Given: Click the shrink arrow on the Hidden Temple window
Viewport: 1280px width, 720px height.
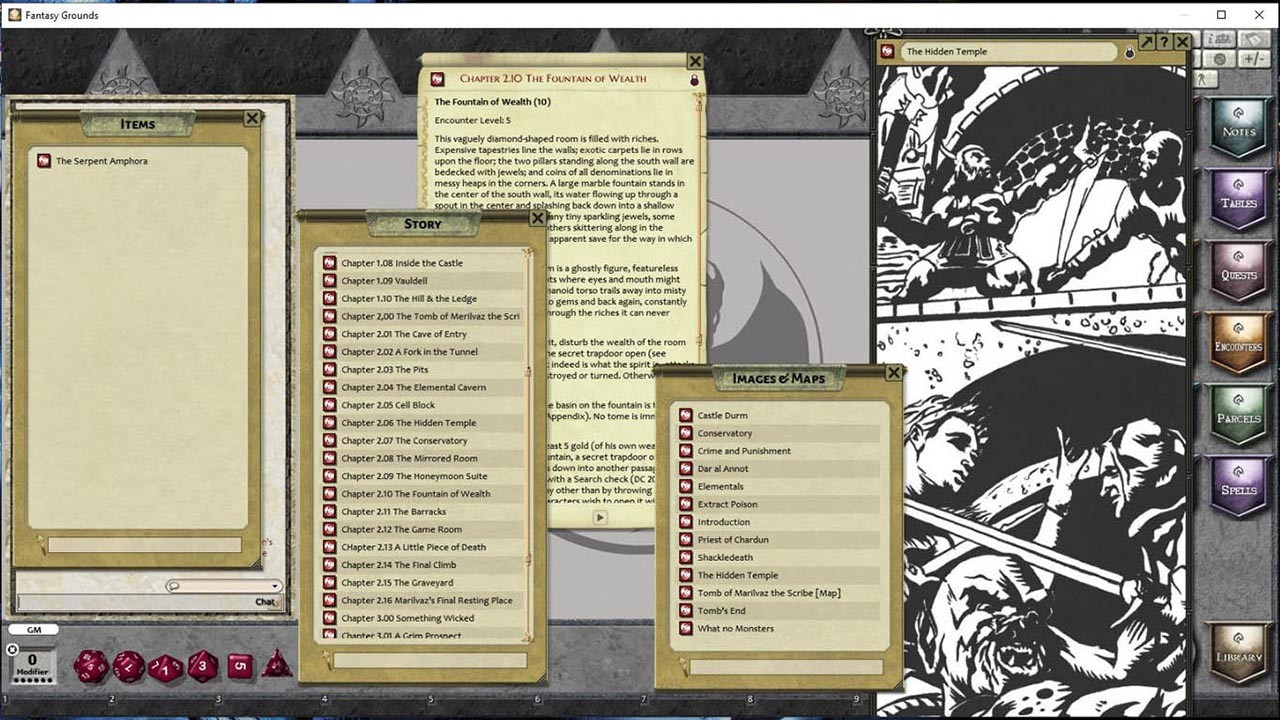Looking at the screenshot, I should [x=1146, y=43].
